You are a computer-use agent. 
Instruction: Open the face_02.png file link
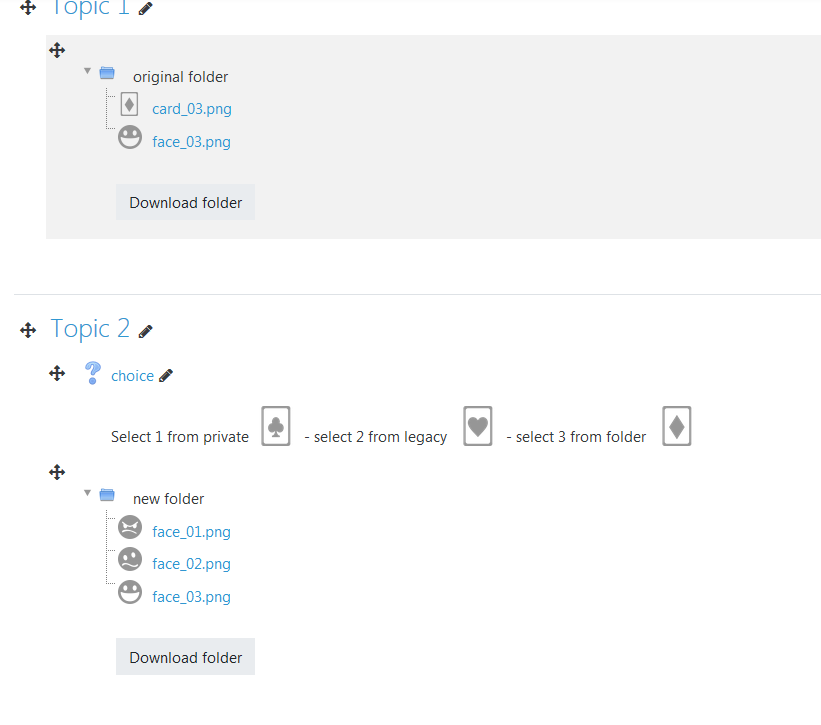pos(191,564)
